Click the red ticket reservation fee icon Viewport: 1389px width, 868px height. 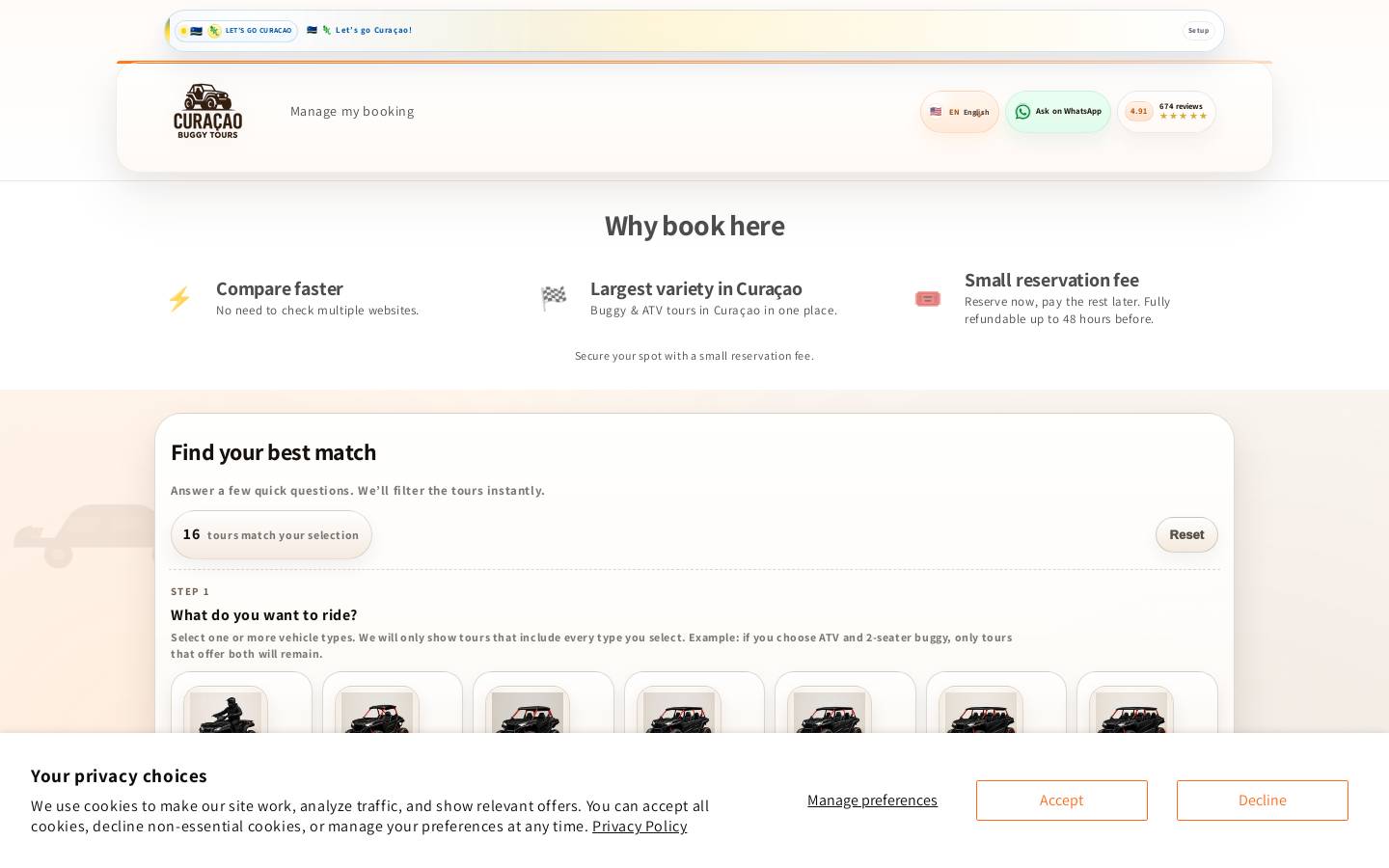click(x=928, y=299)
